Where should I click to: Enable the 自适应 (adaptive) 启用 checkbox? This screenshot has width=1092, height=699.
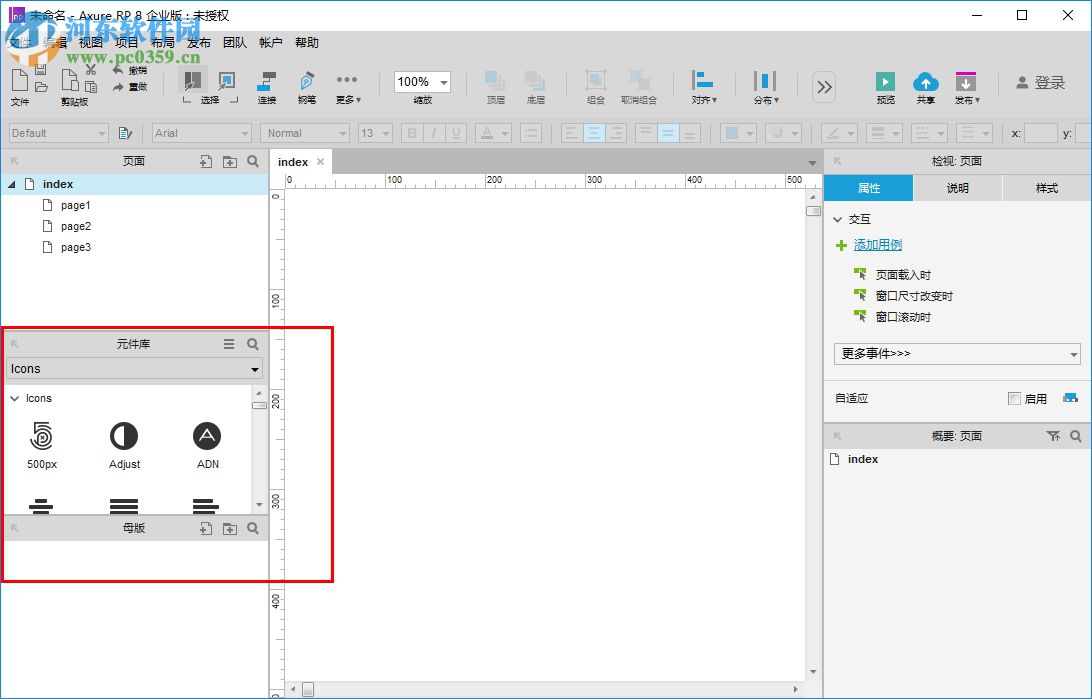click(x=1013, y=398)
